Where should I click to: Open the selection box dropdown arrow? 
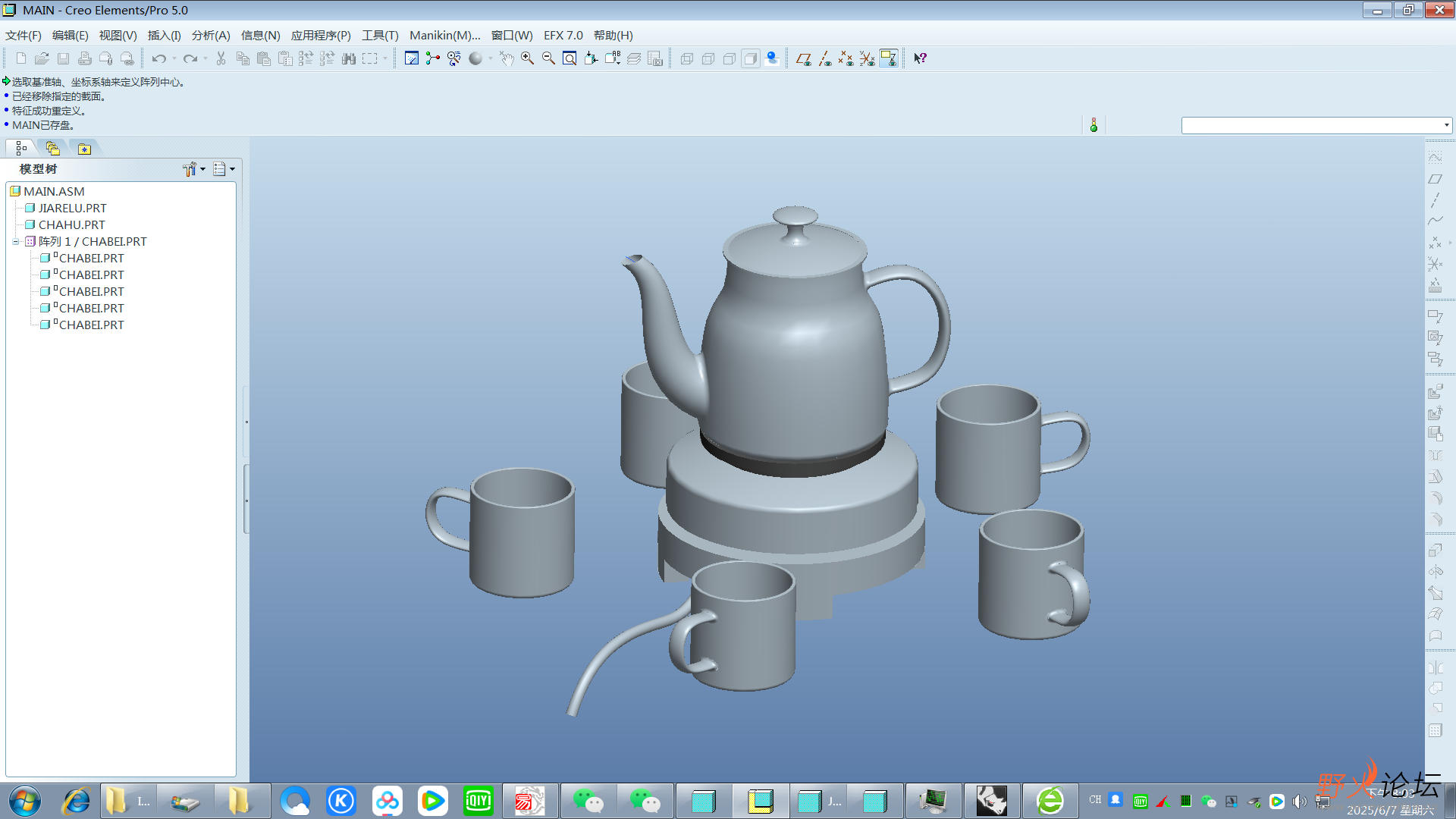[x=385, y=58]
